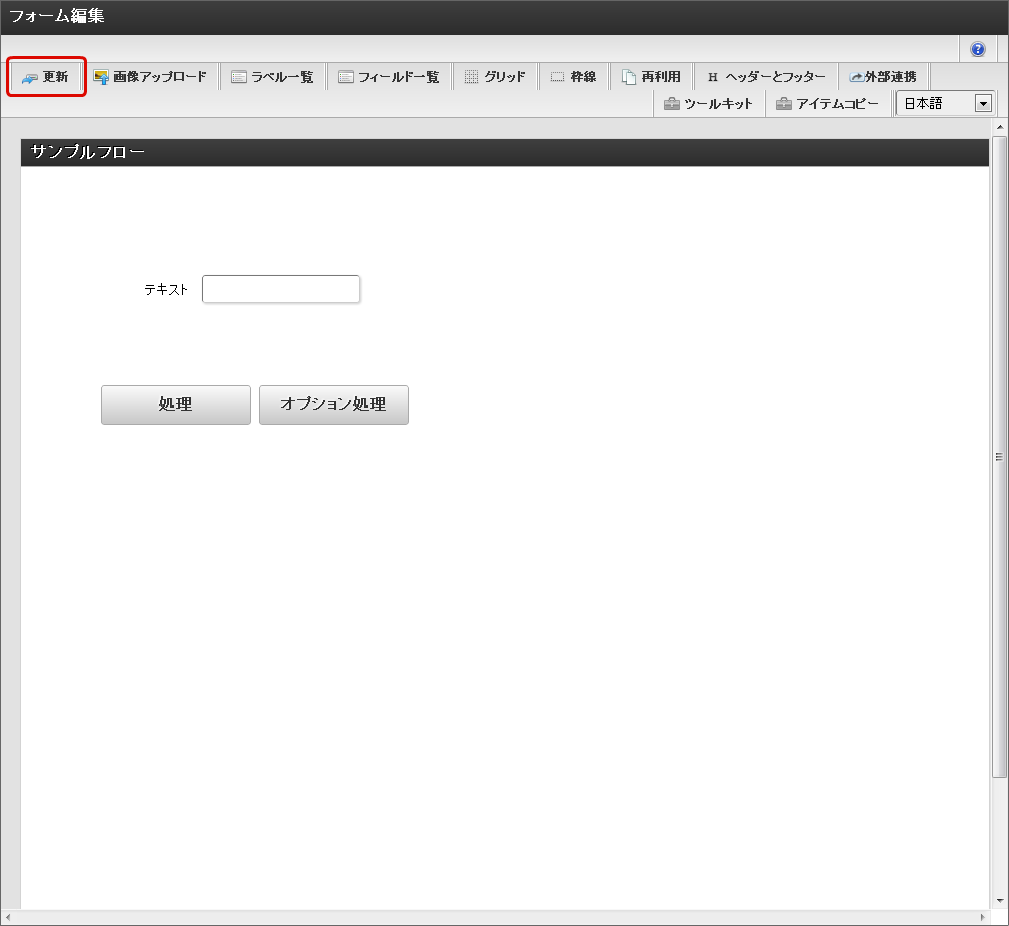Click the 処理 button
This screenshot has width=1009, height=926.
tap(176, 405)
